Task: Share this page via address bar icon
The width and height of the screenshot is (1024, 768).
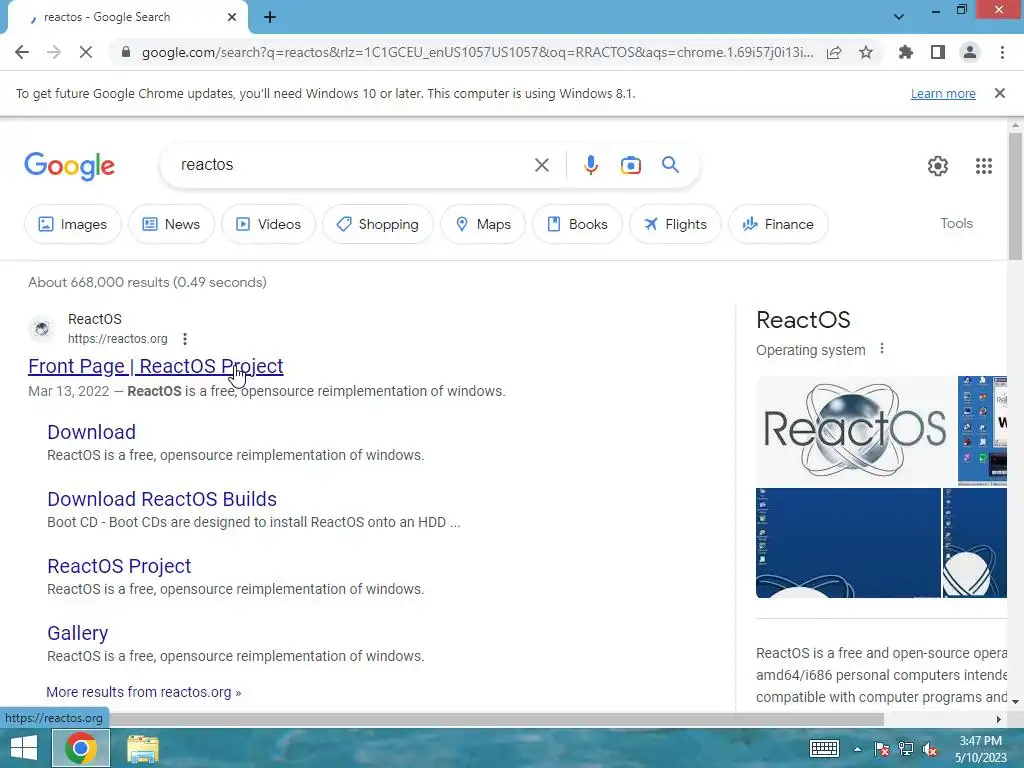Action: (834, 52)
